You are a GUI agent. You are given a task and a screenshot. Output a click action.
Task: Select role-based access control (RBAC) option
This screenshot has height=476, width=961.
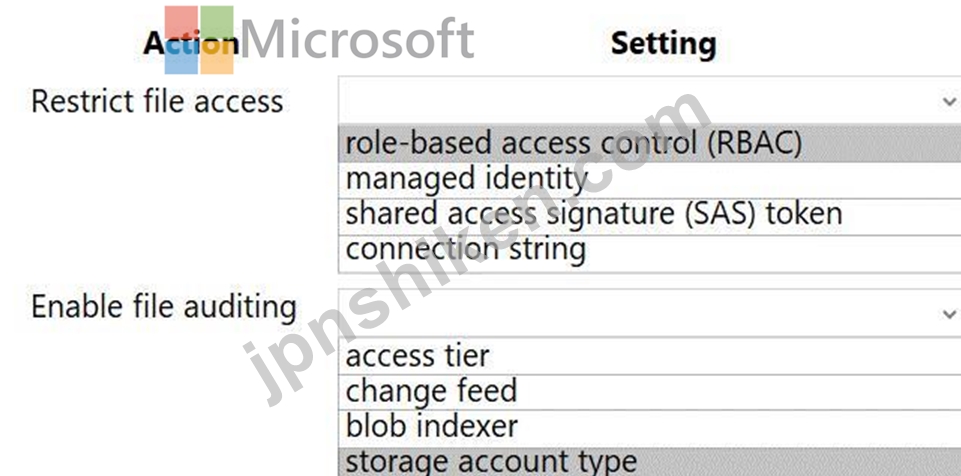[x=649, y=144]
